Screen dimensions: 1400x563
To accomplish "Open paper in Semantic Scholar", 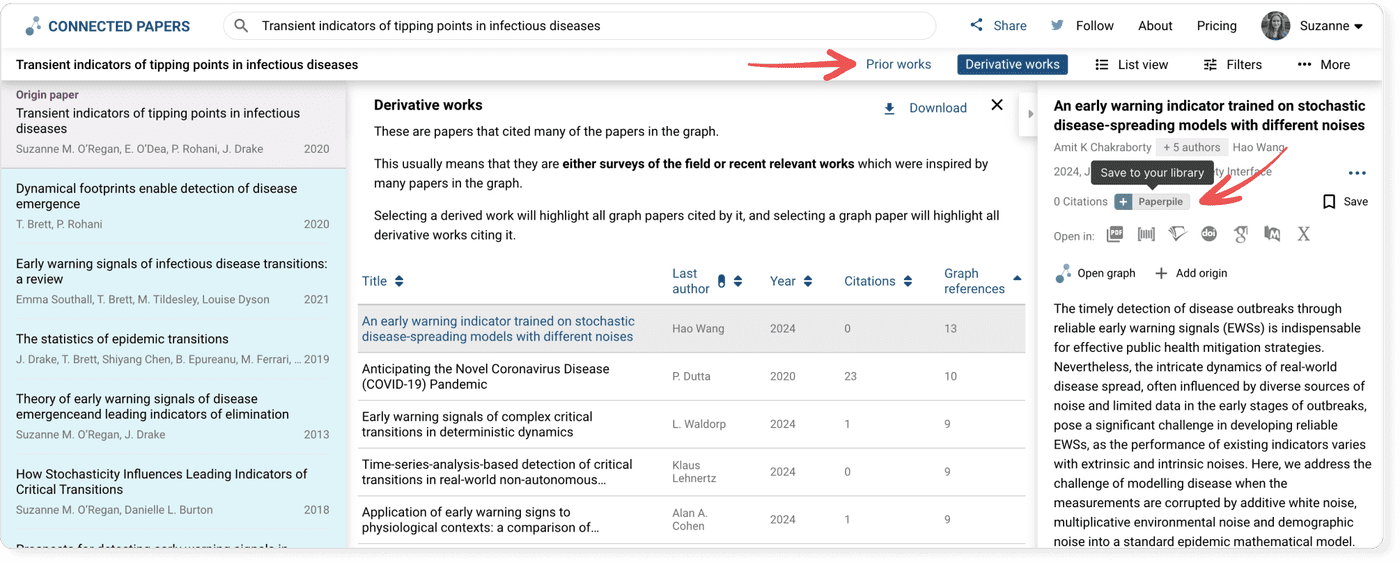I will (1178, 235).
